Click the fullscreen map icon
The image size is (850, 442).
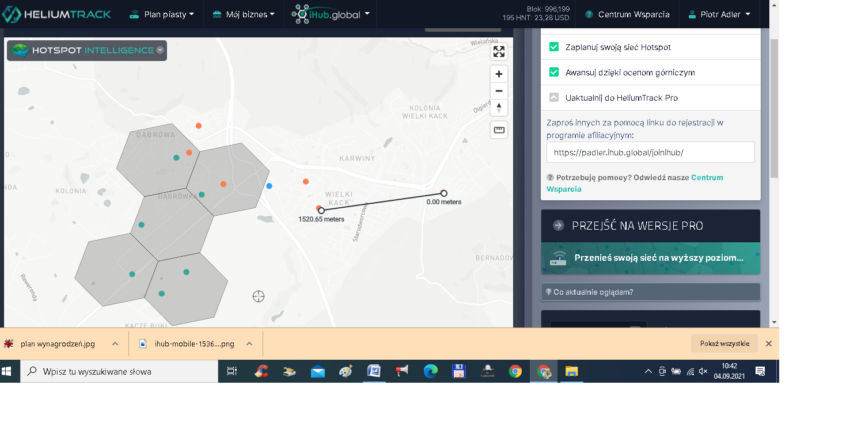(499, 52)
